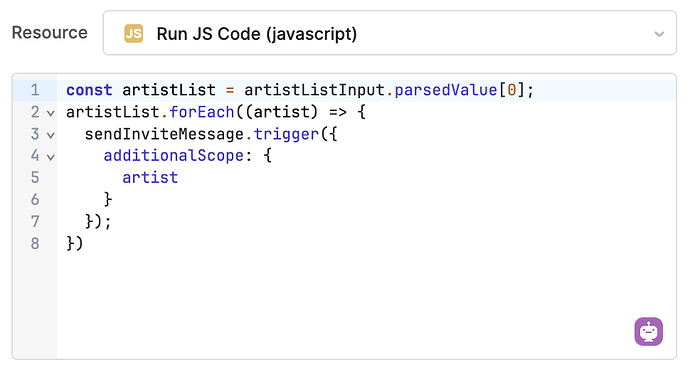This screenshot has height=369, width=690.
Task: Collapse the trigger block on line 3
Action: pyautogui.click(x=51, y=135)
